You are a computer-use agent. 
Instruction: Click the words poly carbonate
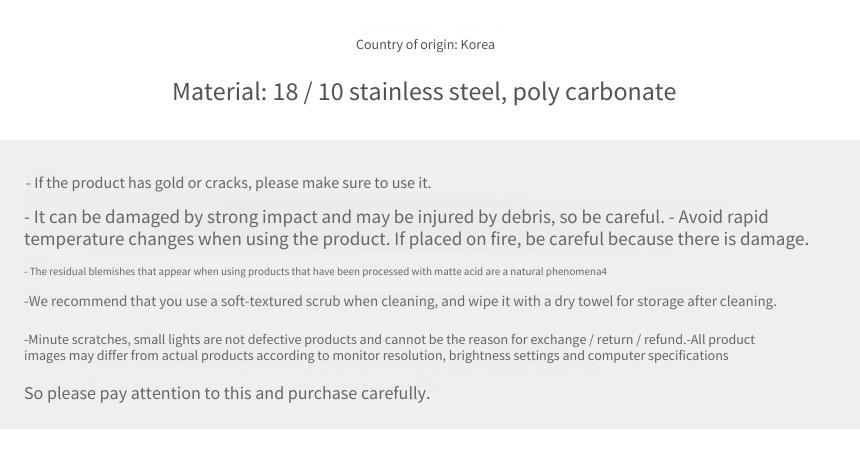coord(595,92)
